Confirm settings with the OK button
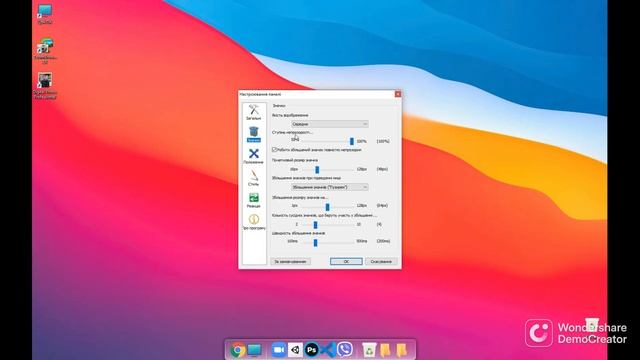The width and height of the screenshot is (640, 360). tap(346, 261)
